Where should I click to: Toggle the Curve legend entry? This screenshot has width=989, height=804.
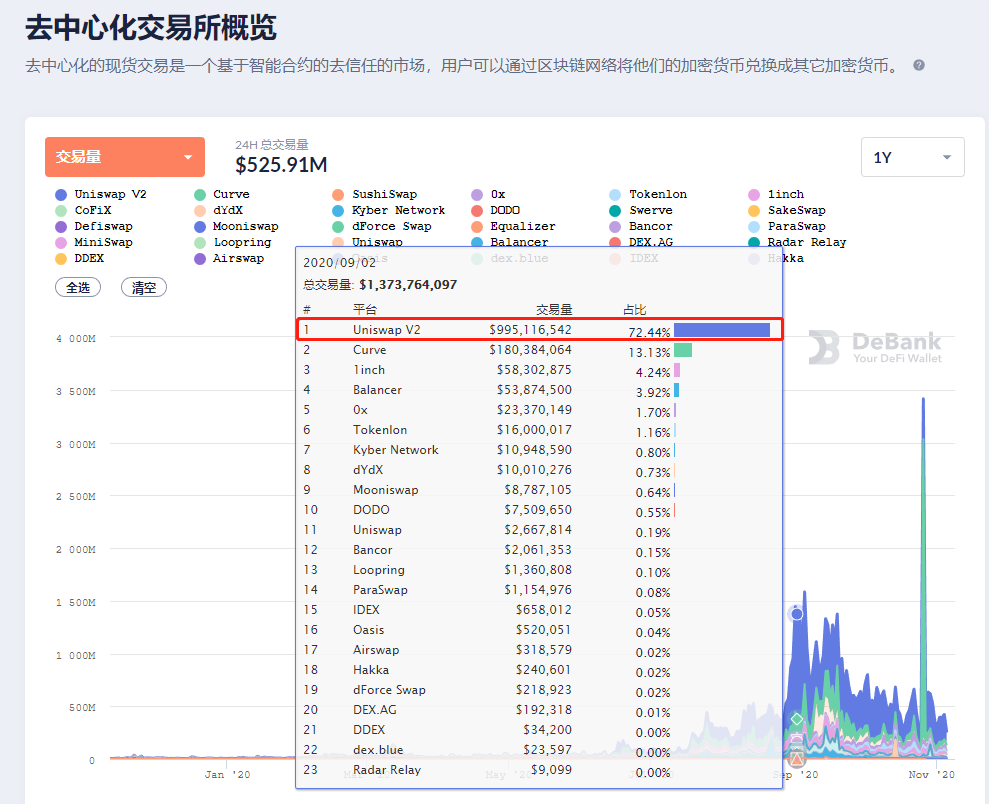click(x=222, y=194)
